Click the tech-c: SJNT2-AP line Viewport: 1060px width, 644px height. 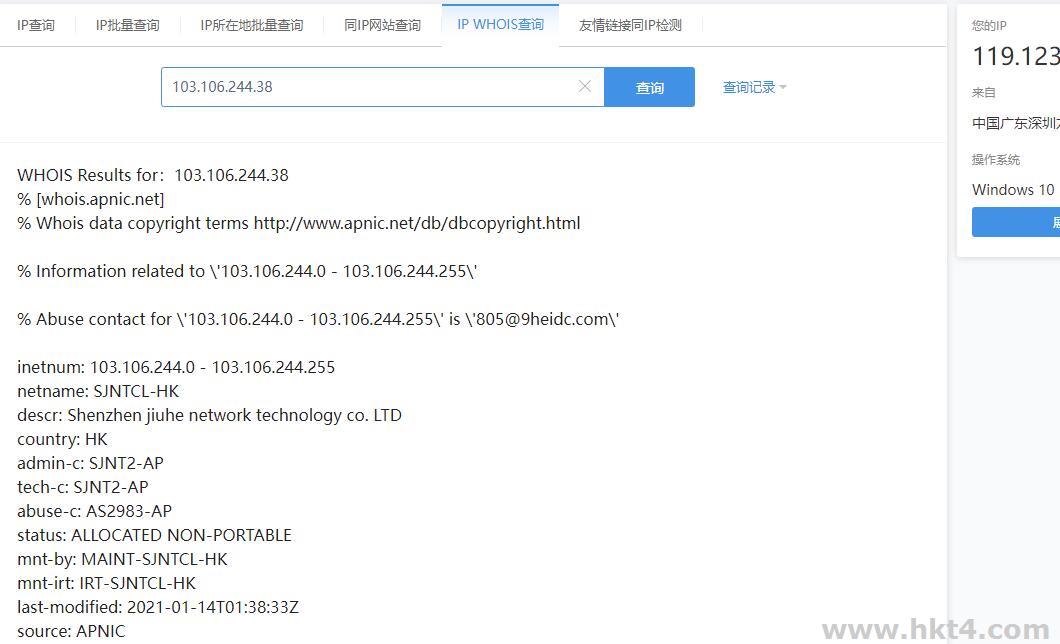(x=82, y=487)
